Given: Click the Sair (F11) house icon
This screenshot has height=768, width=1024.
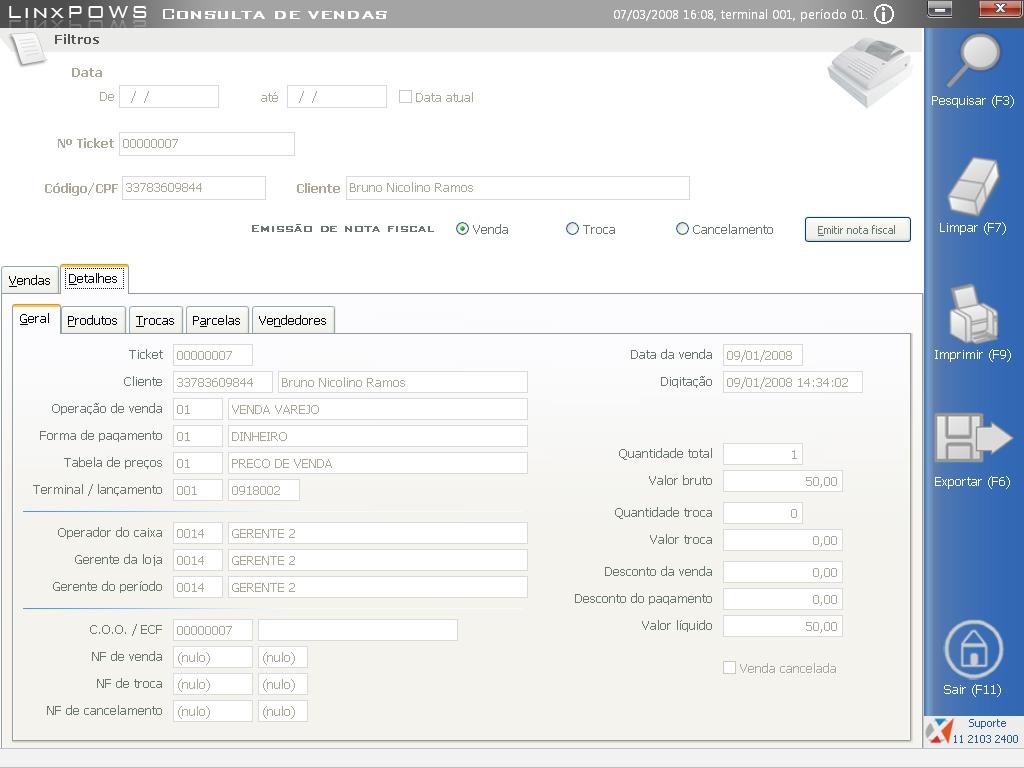Looking at the screenshot, I should tap(973, 650).
